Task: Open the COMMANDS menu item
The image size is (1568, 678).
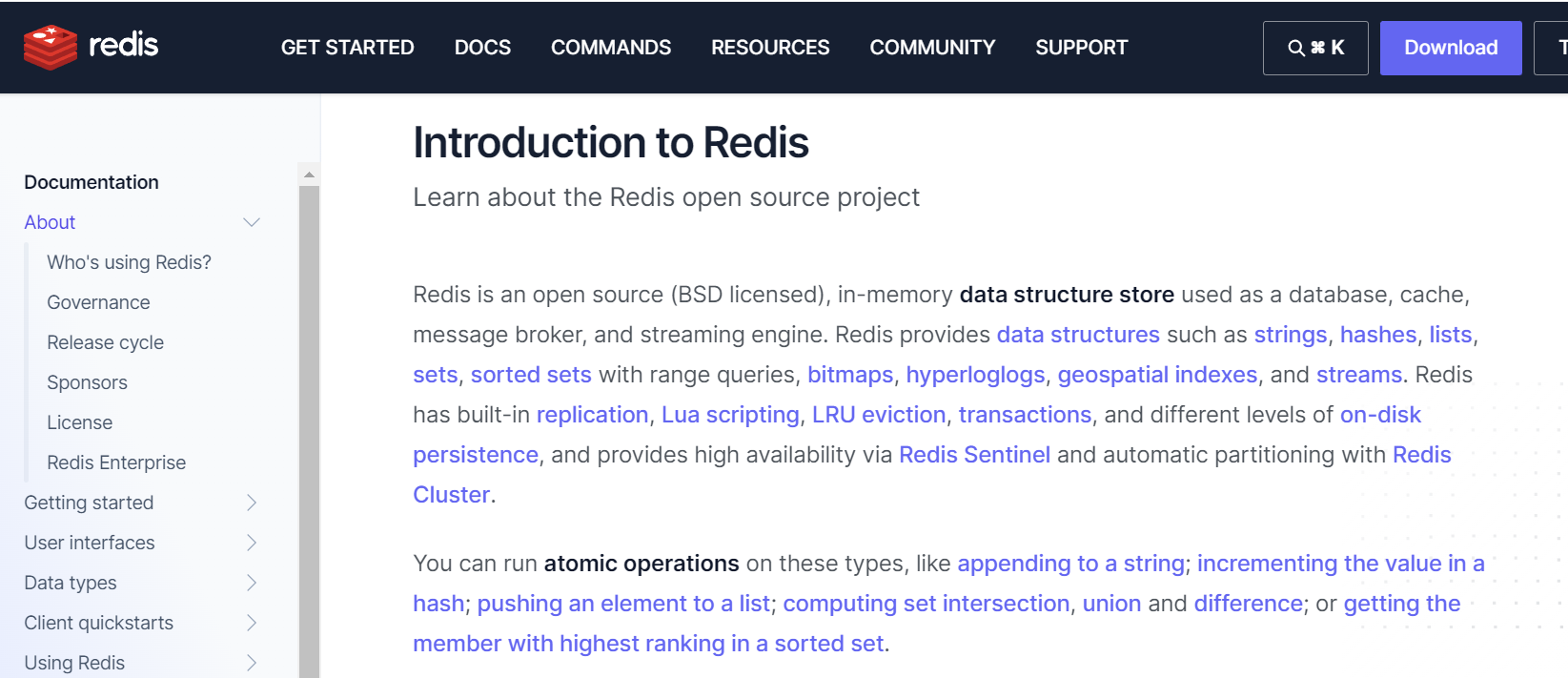Action: click(x=611, y=48)
